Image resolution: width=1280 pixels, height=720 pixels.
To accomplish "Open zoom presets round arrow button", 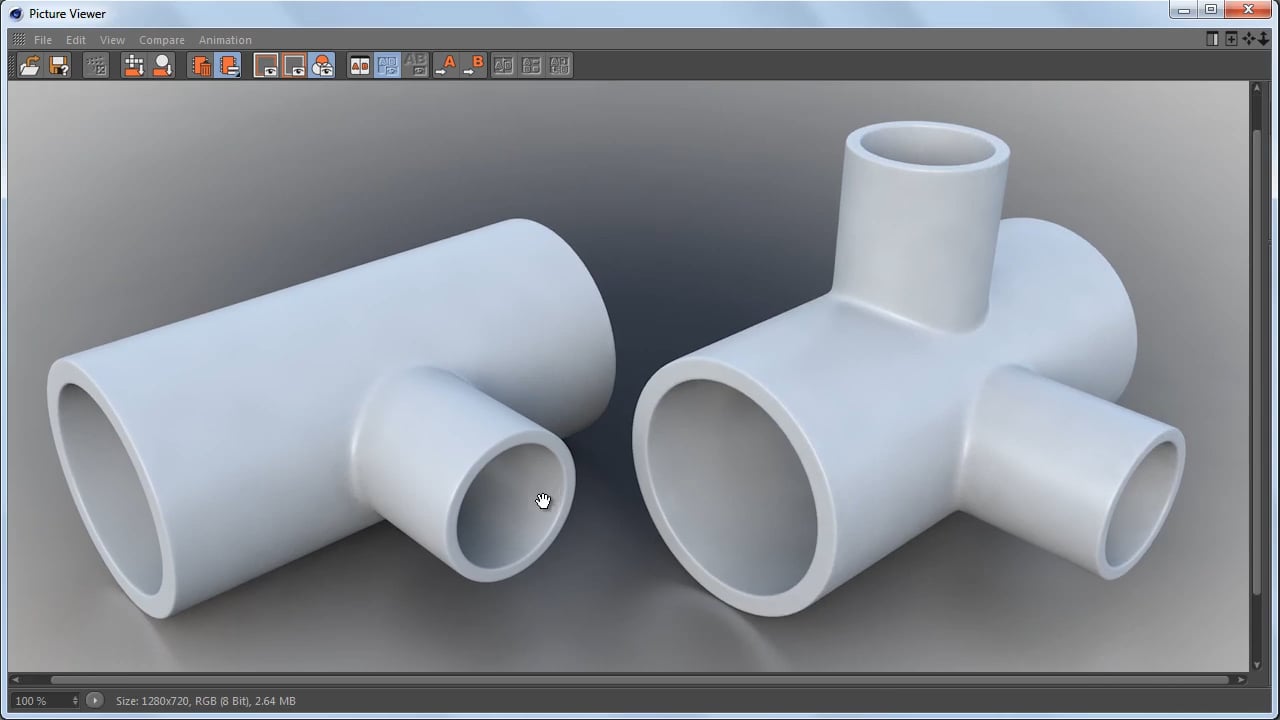I will pyautogui.click(x=95, y=701).
